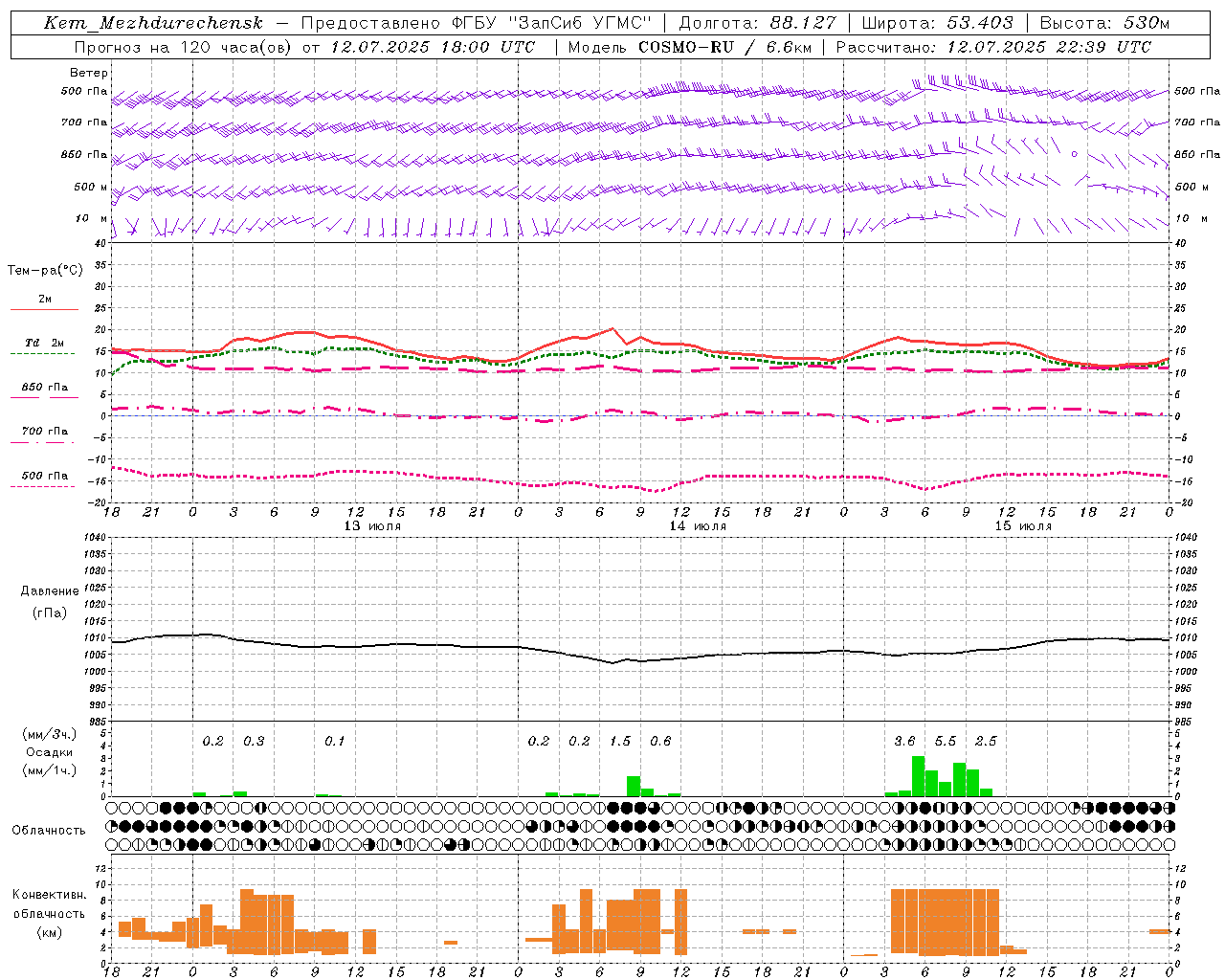1225x980 pixels.
Task: Click the tallest green precipitation bar on 14 июля
Action: coord(634,786)
